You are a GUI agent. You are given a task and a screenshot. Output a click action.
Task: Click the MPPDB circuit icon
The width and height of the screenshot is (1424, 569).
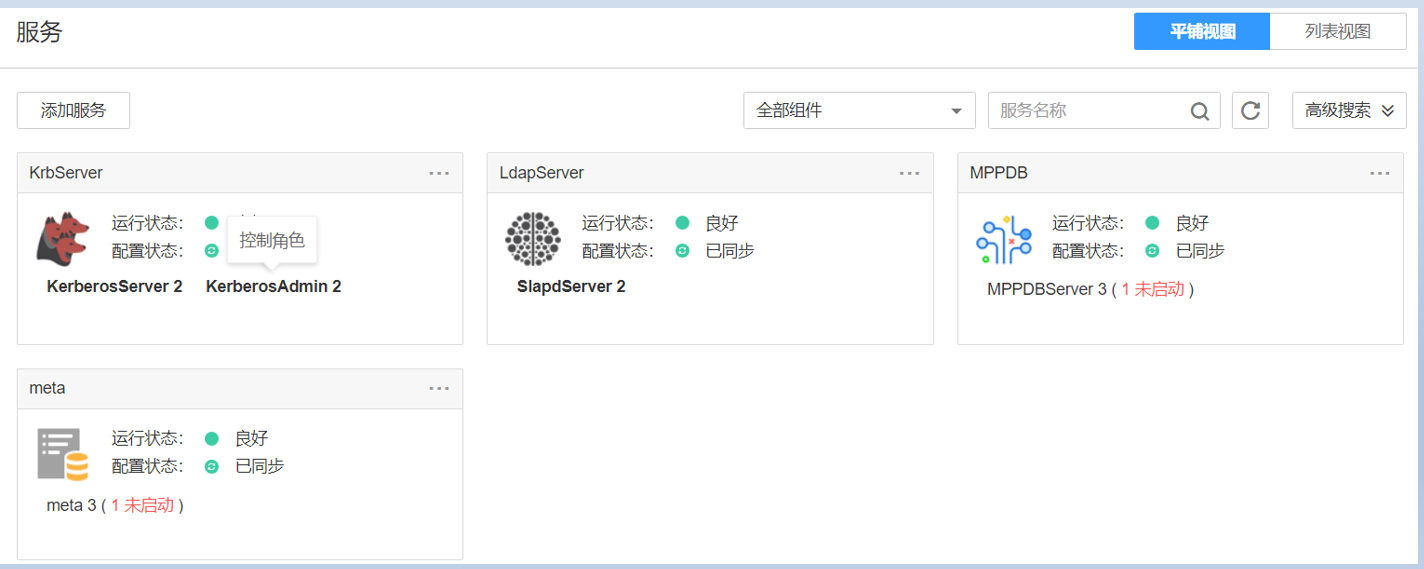(x=1003, y=239)
